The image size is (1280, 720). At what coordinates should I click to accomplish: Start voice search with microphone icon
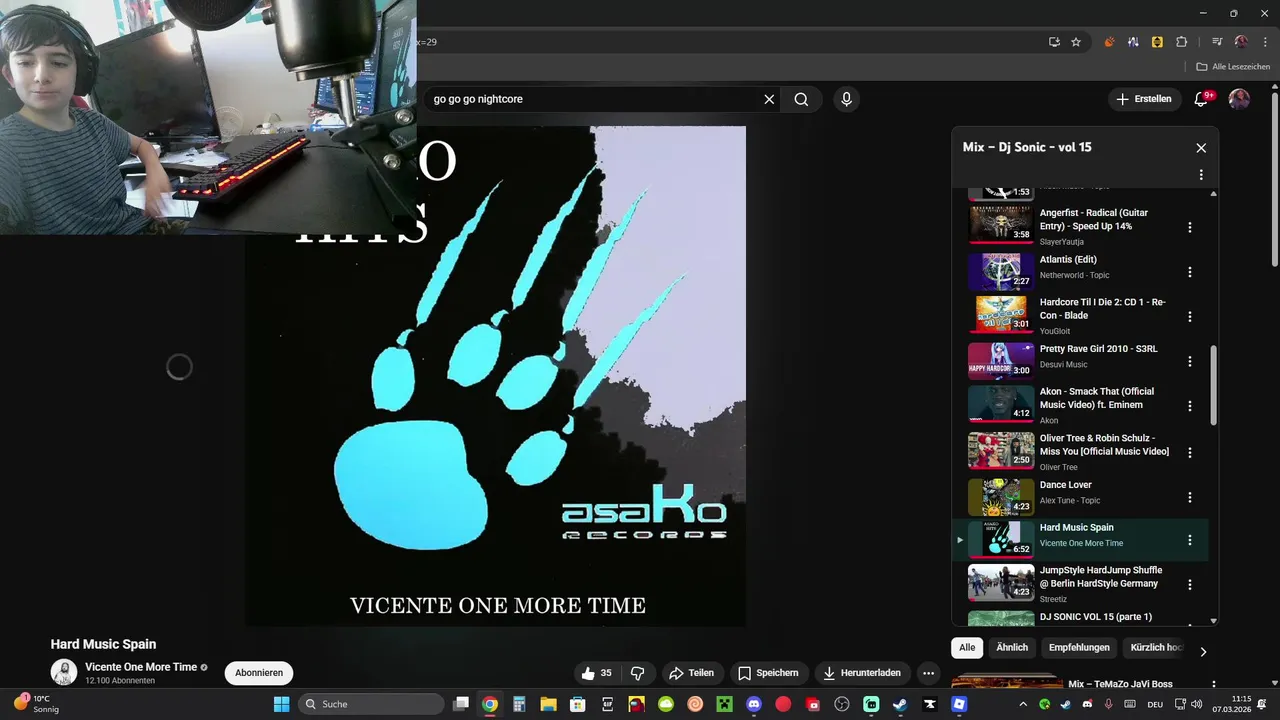click(x=846, y=99)
